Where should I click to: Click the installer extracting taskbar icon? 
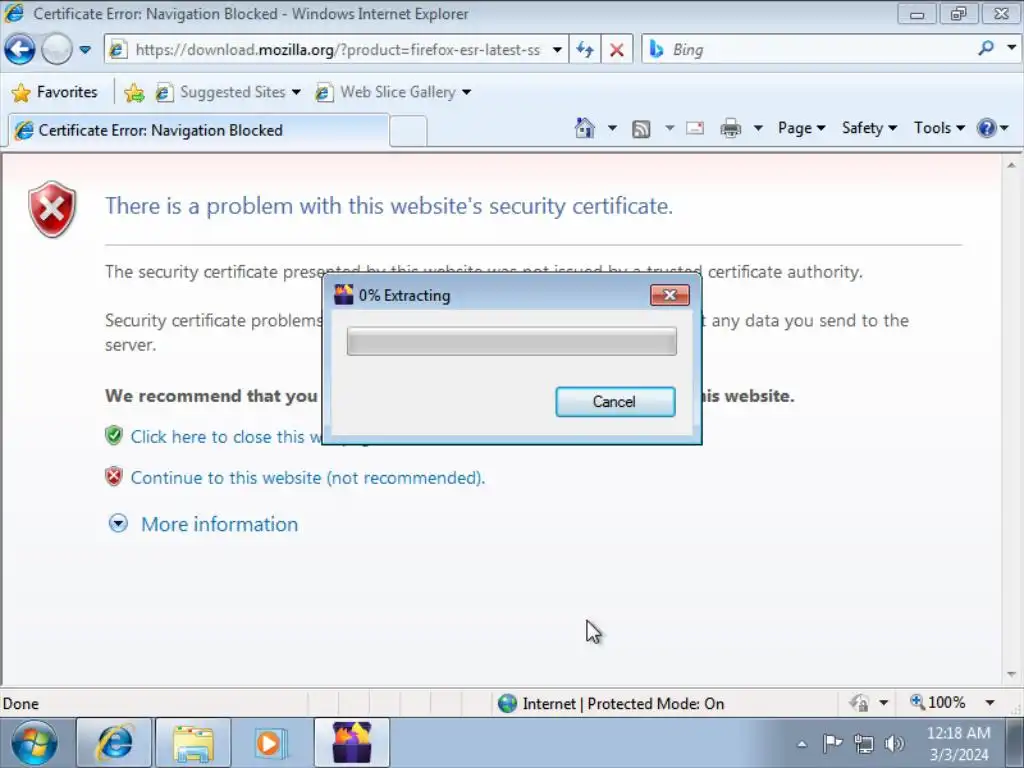point(352,743)
